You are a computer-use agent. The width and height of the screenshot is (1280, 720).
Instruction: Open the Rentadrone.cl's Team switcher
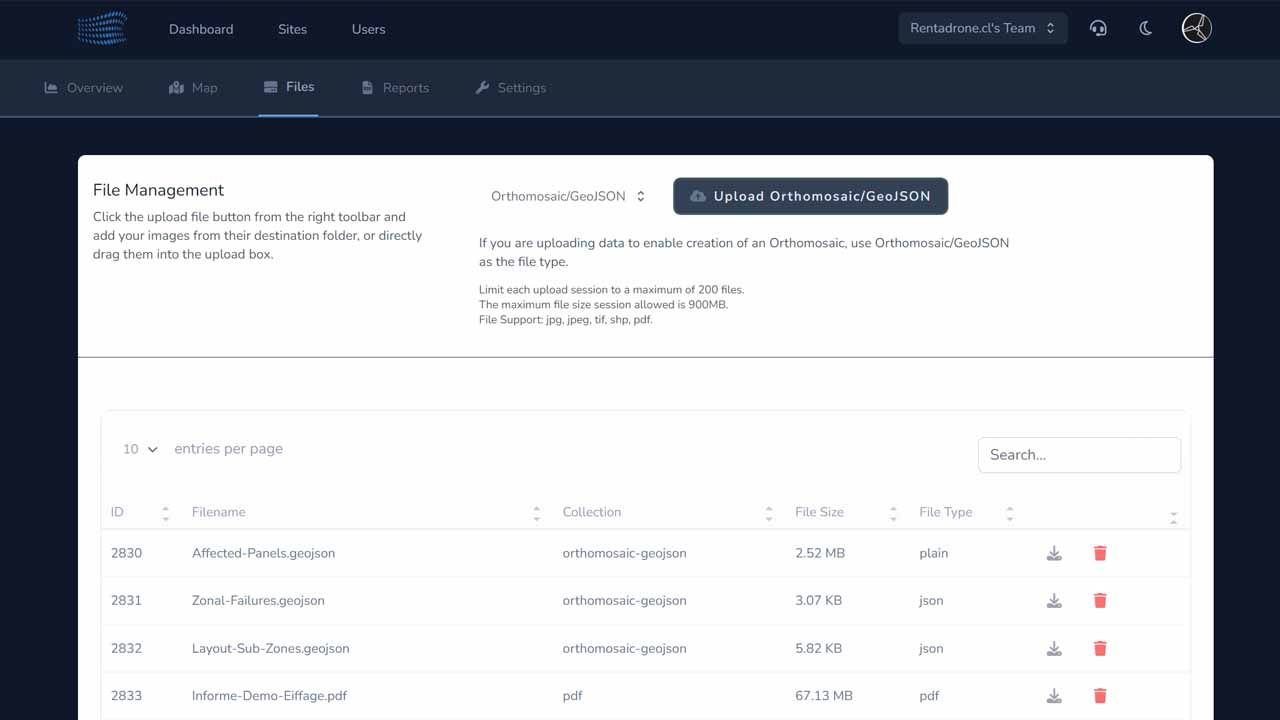(x=982, y=29)
